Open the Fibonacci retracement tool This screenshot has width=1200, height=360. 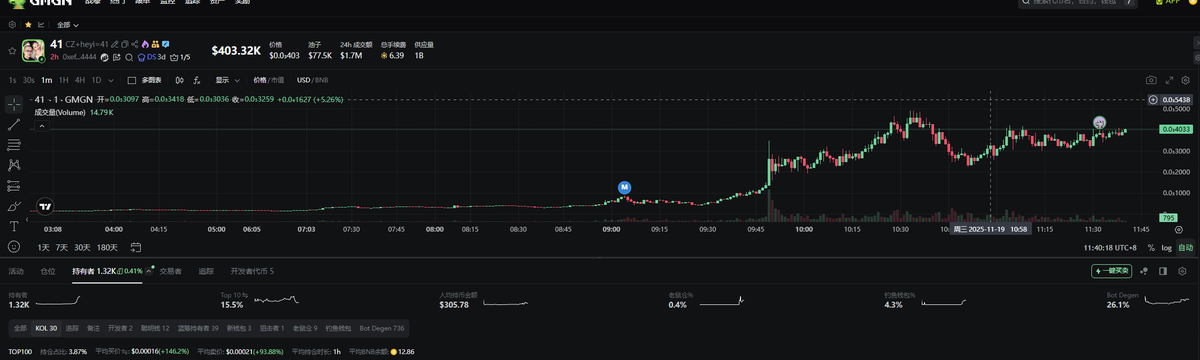pos(14,145)
